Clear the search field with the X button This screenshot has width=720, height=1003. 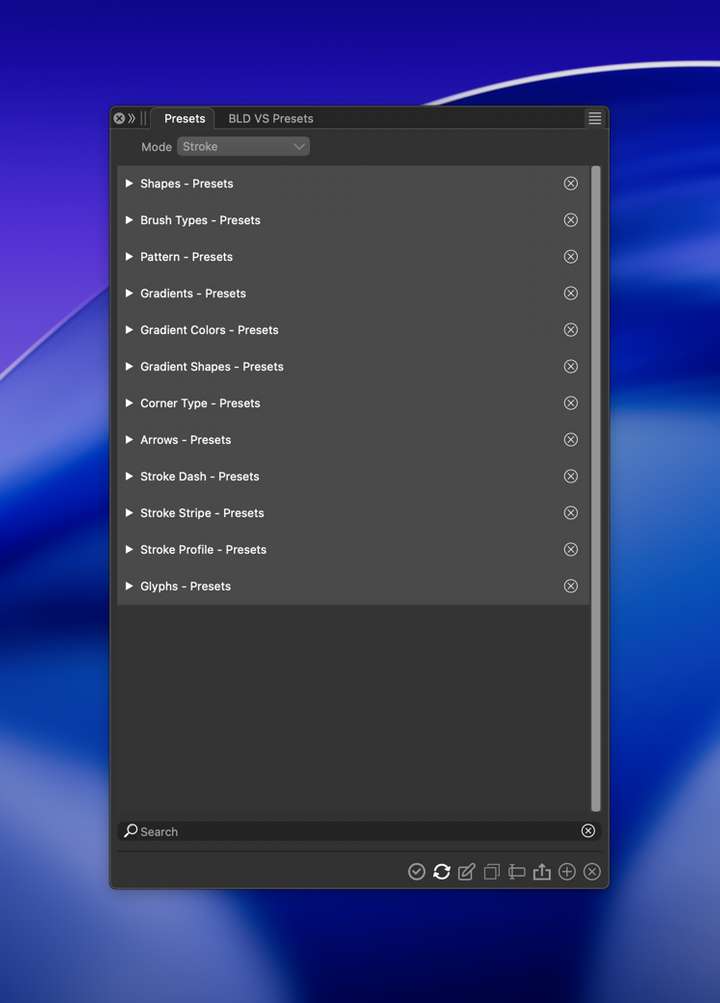[588, 831]
